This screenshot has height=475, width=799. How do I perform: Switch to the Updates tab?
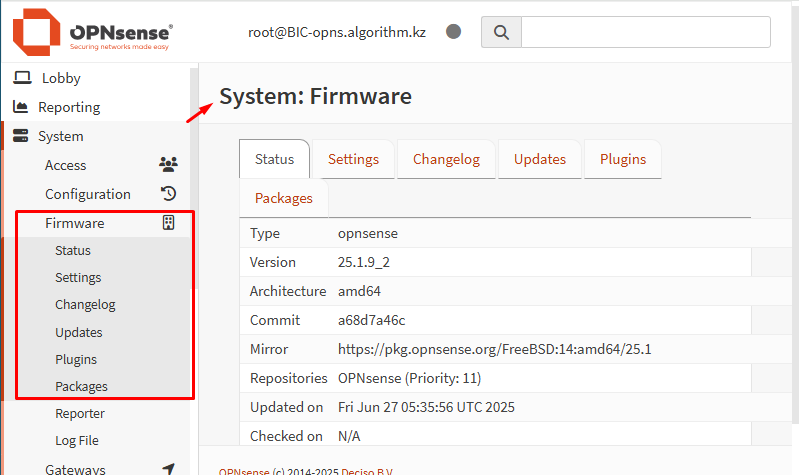(540, 159)
